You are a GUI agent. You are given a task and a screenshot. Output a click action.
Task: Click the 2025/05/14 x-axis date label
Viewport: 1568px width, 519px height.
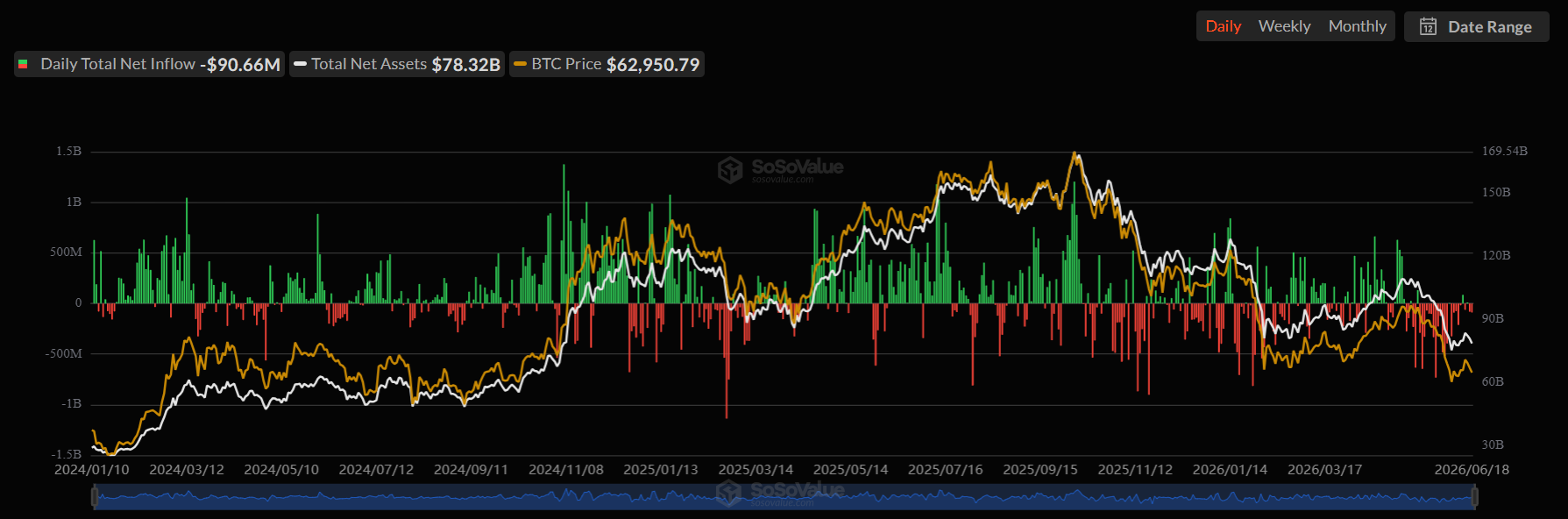(x=850, y=470)
